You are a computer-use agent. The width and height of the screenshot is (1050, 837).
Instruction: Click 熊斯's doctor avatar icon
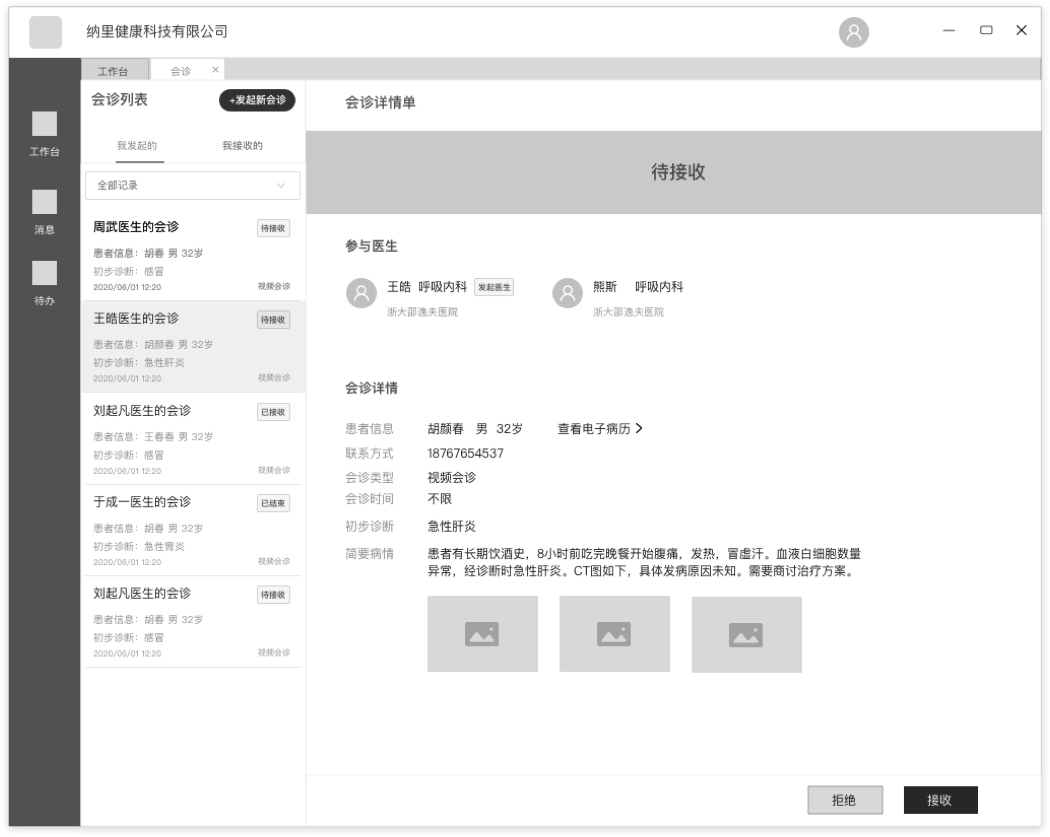pos(567,293)
